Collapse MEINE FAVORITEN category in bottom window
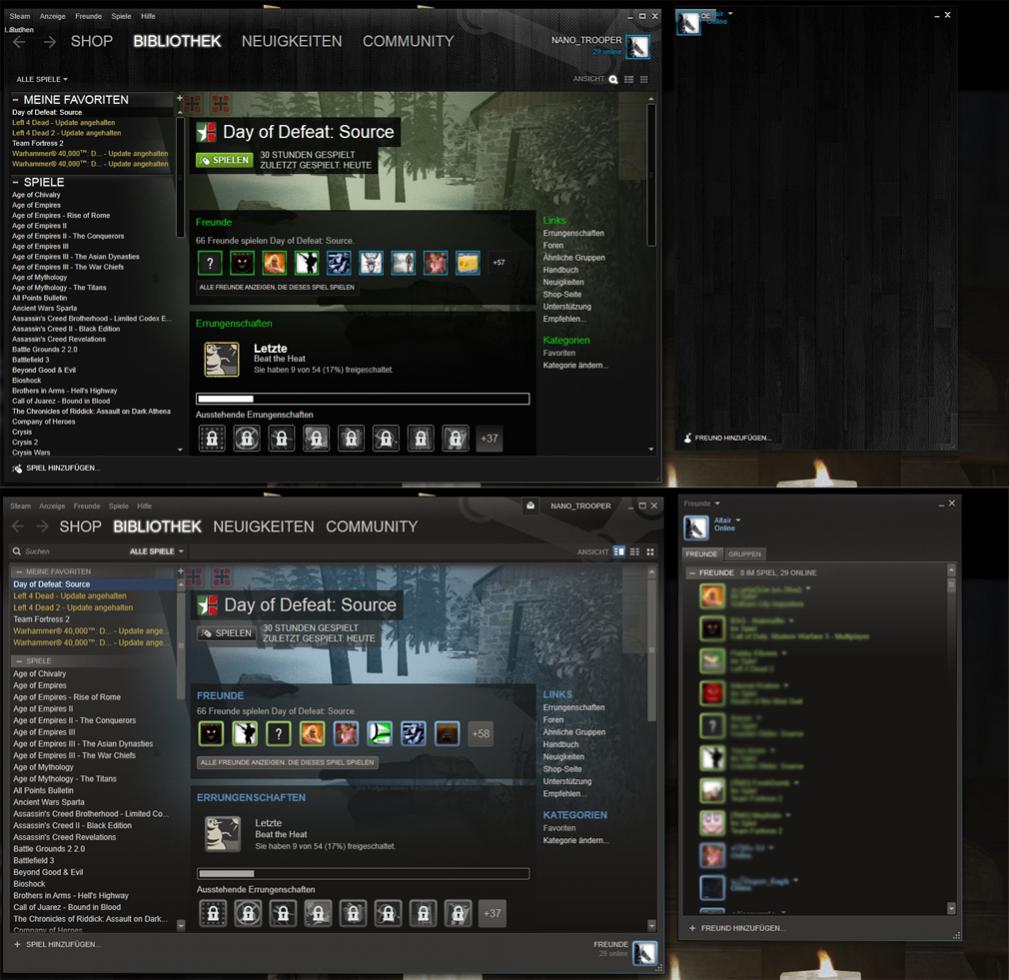Image resolution: width=1009 pixels, height=980 pixels. 19,571
